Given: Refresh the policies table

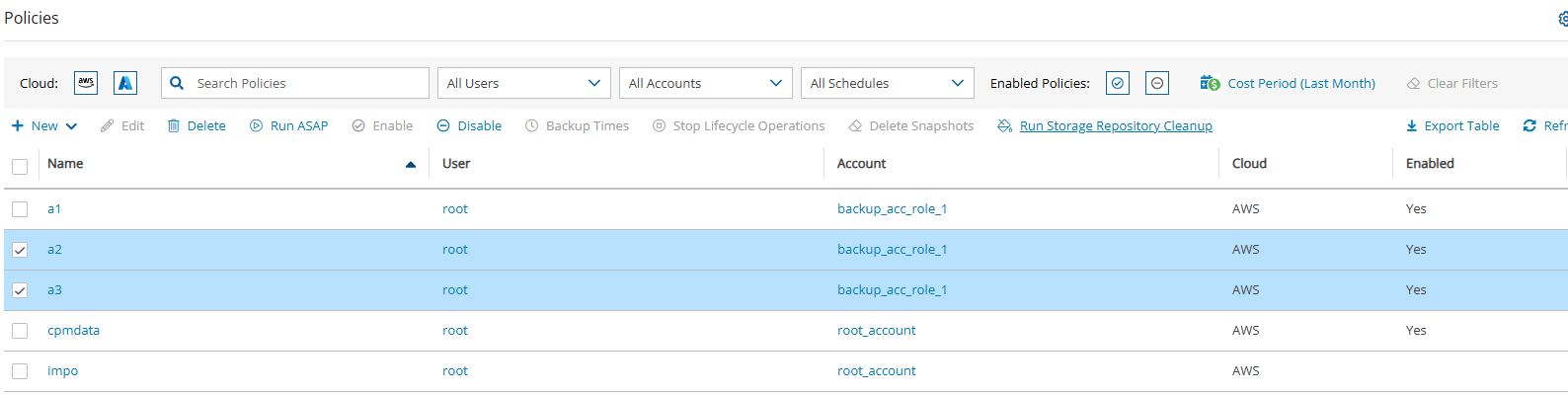Looking at the screenshot, I should click(x=1545, y=125).
